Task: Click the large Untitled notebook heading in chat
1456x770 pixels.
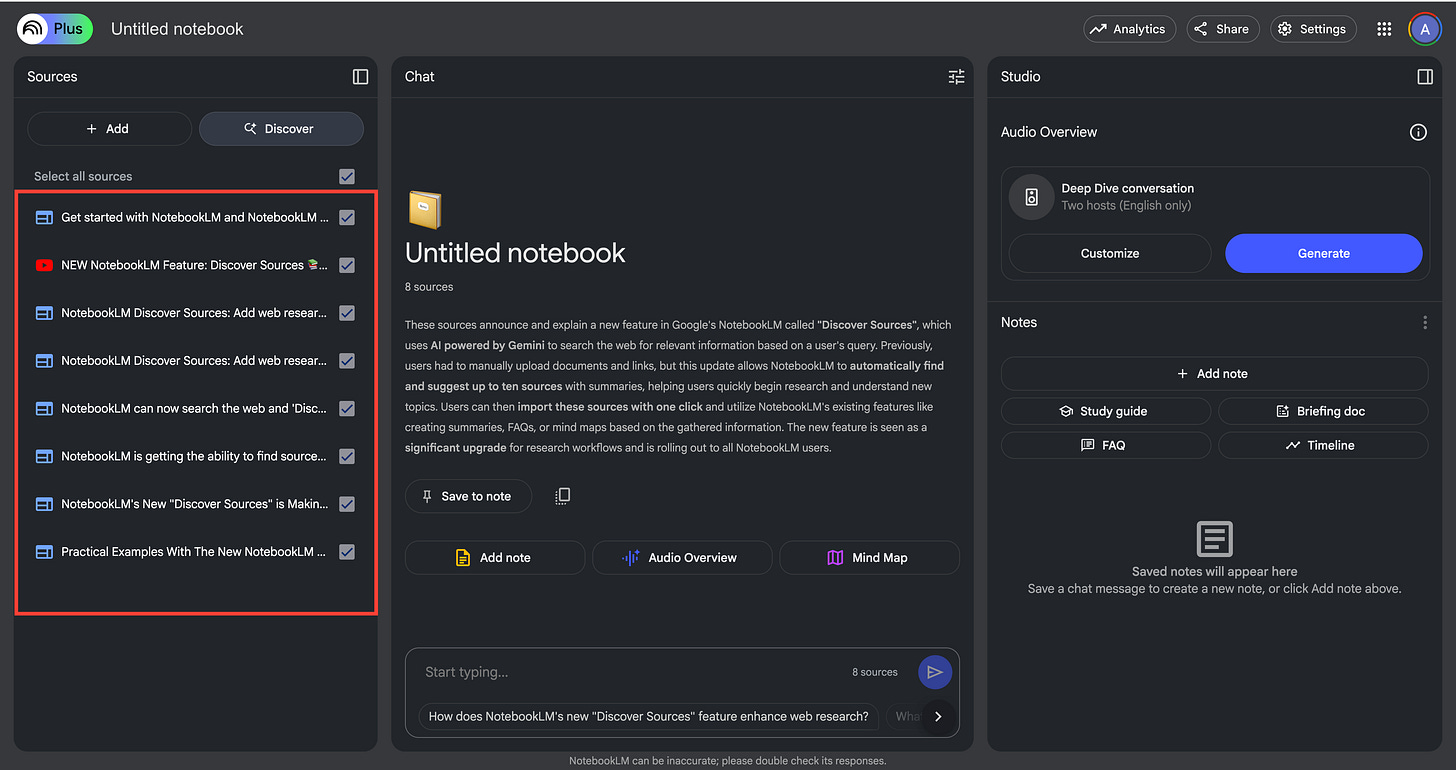Action: pos(515,253)
